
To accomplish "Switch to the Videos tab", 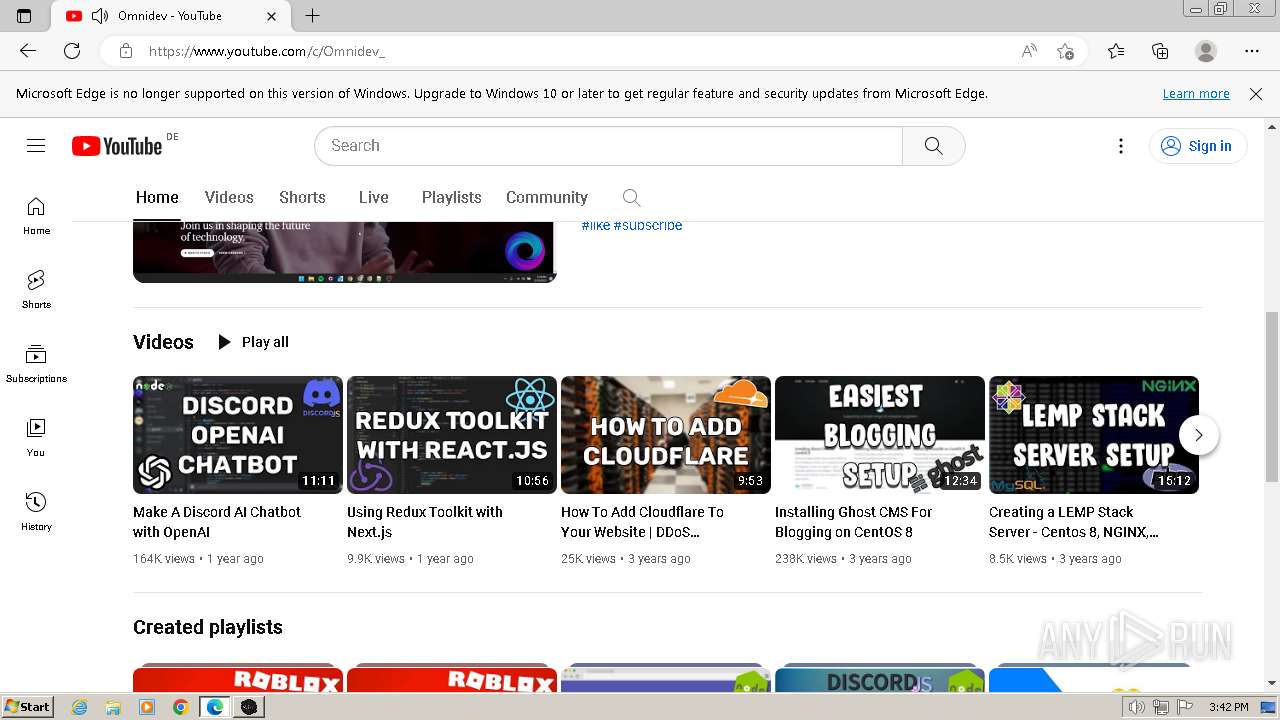I will (x=229, y=197).
